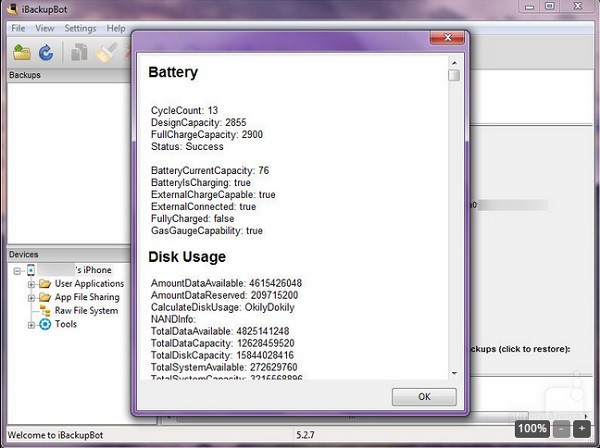The height and width of the screenshot is (448, 600).
Task: Click the CycleCount: 13 line
Action: (x=184, y=111)
